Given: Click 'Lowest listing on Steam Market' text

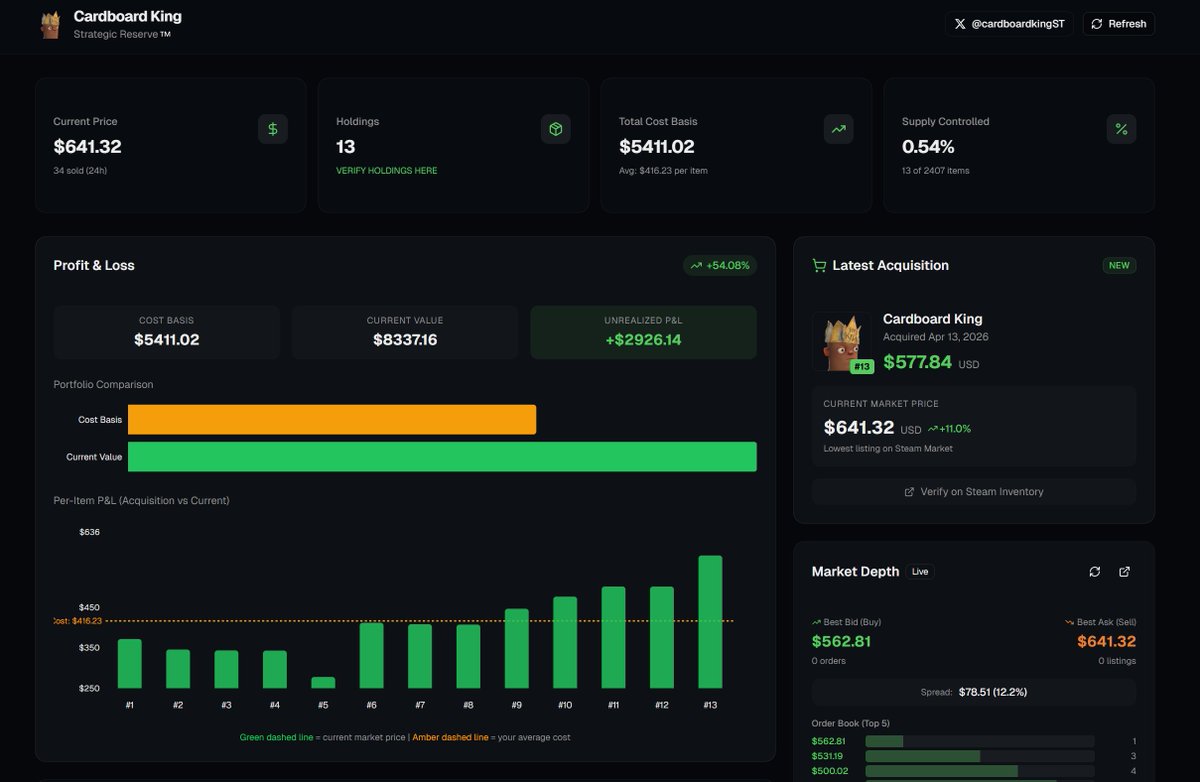Looking at the screenshot, I should click(888, 448).
